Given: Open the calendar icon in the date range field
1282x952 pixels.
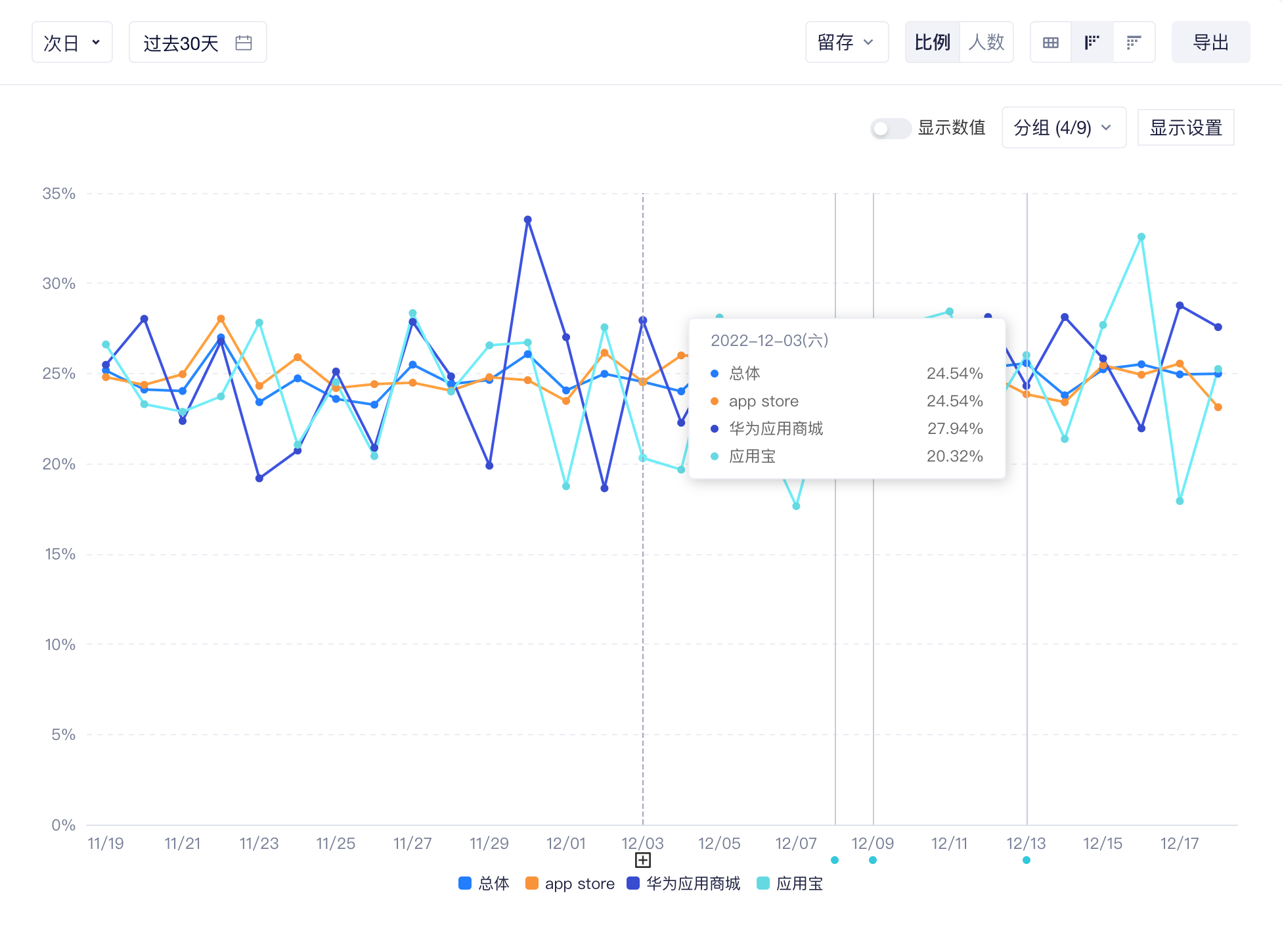Looking at the screenshot, I should 244,43.
